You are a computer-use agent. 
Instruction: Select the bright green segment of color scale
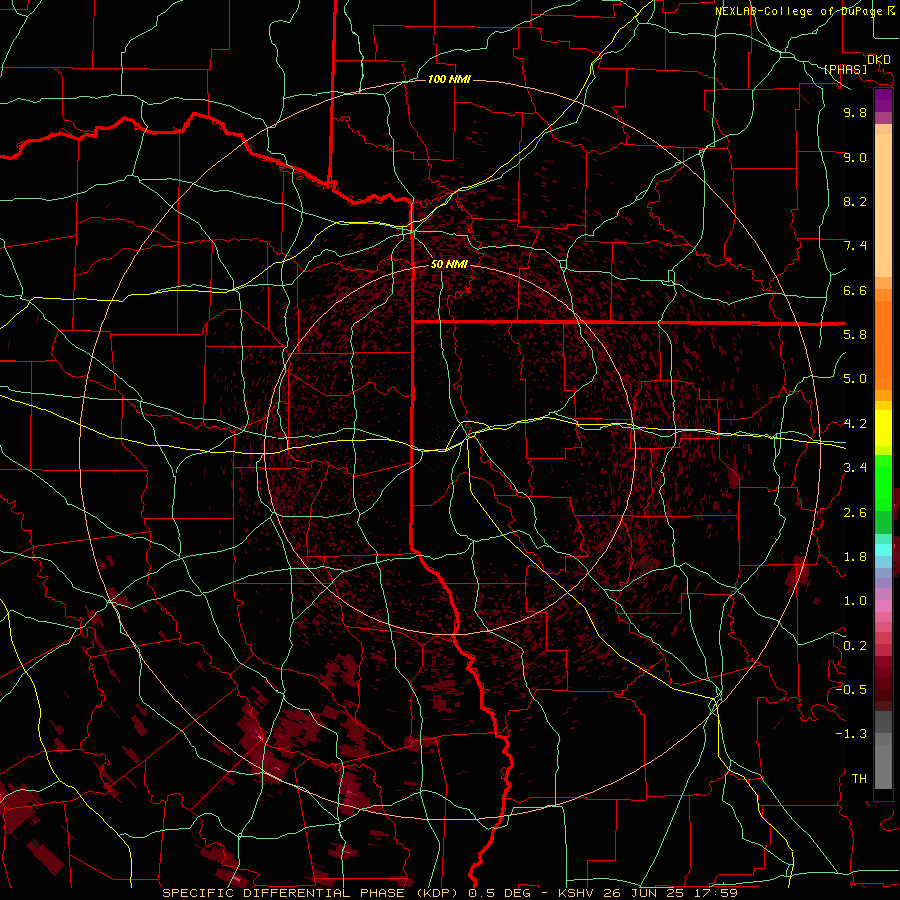point(883,483)
